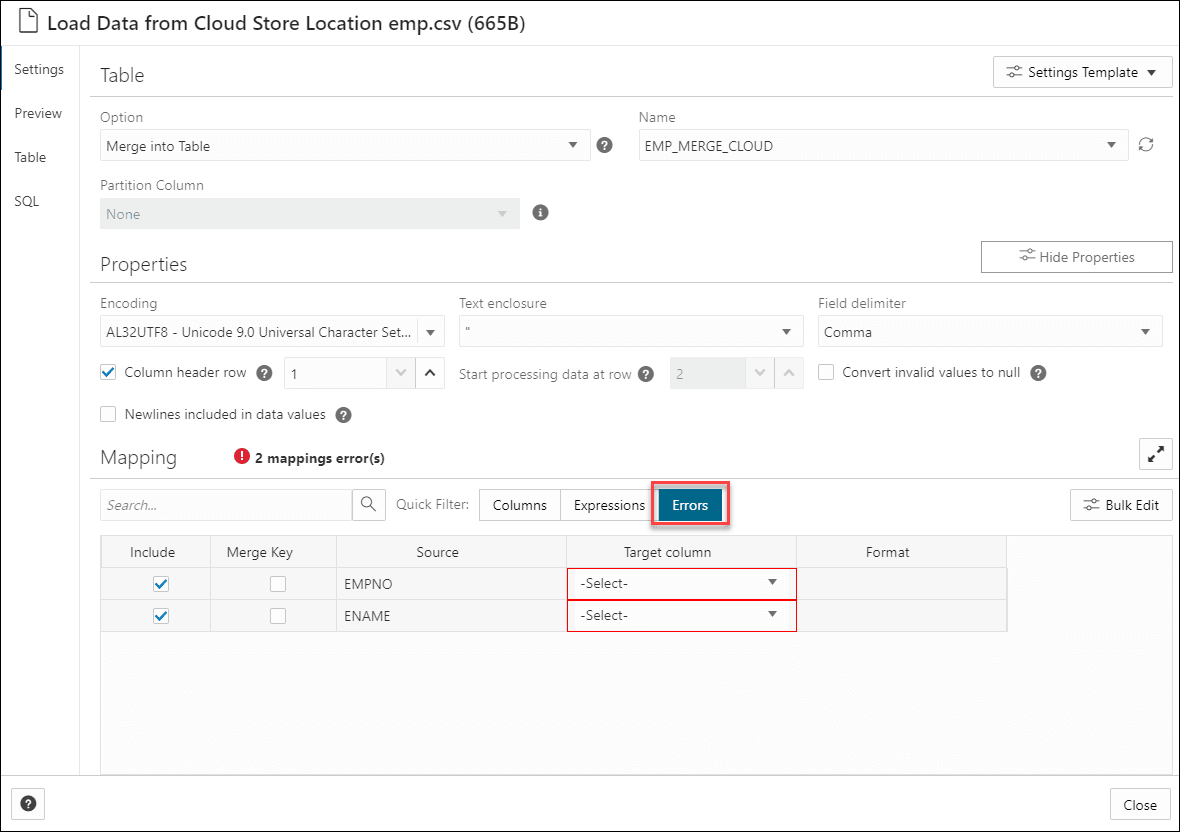Image resolution: width=1180 pixels, height=832 pixels.
Task: Expand the mapping grid with the arrows icon
Action: click(x=1156, y=454)
